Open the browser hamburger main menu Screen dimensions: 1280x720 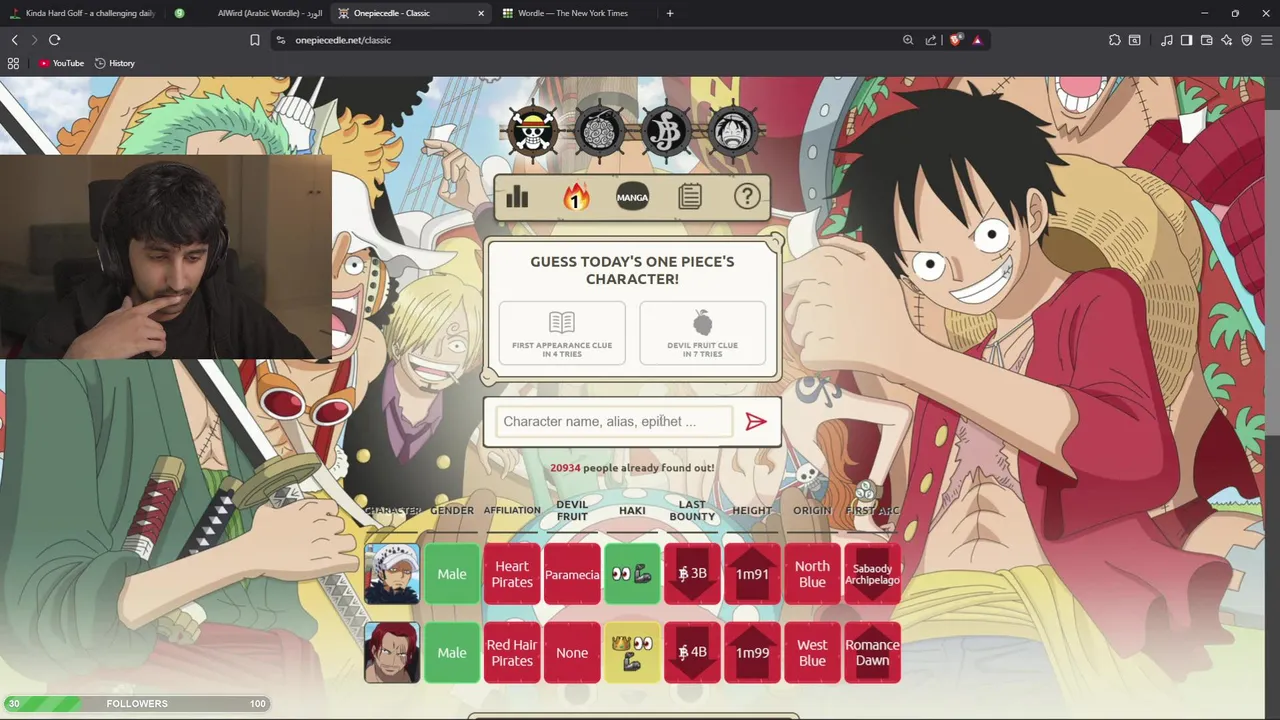point(1266,40)
